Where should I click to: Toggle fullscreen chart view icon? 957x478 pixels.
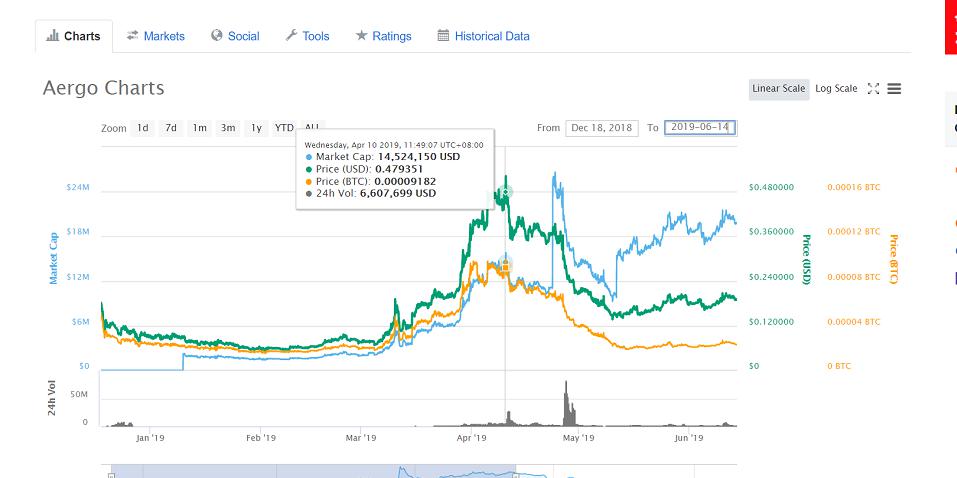point(873,89)
